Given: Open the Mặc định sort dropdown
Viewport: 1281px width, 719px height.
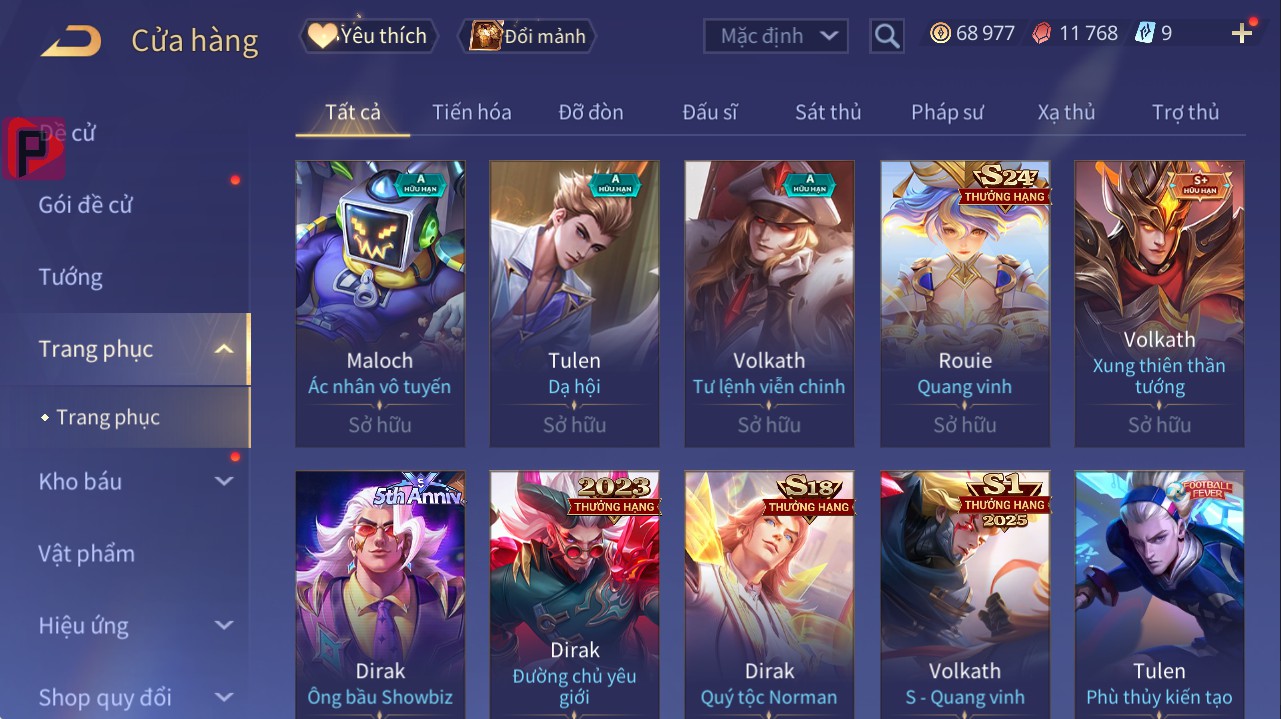Looking at the screenshot, I should pos(776,37).
